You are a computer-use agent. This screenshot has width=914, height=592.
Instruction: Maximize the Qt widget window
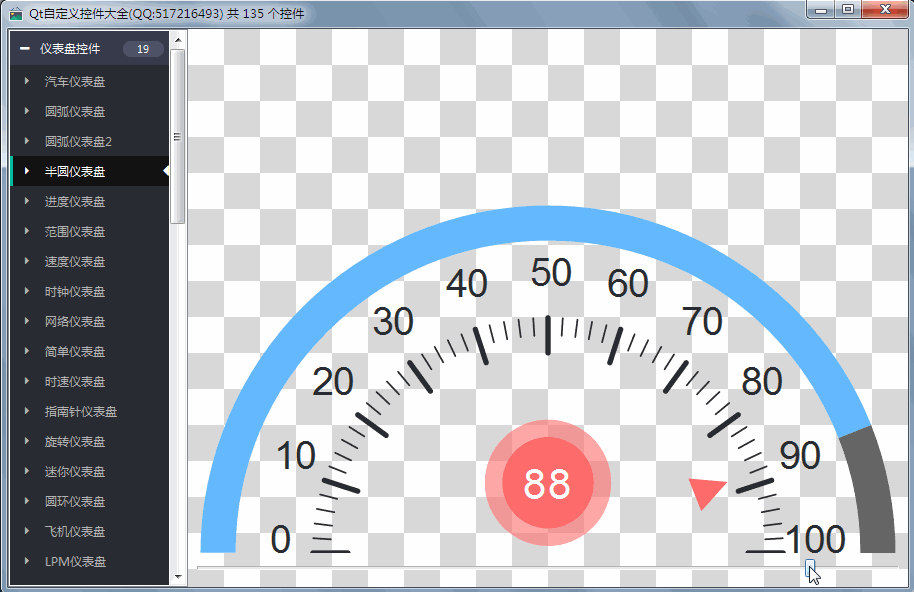tap(847, 10)
